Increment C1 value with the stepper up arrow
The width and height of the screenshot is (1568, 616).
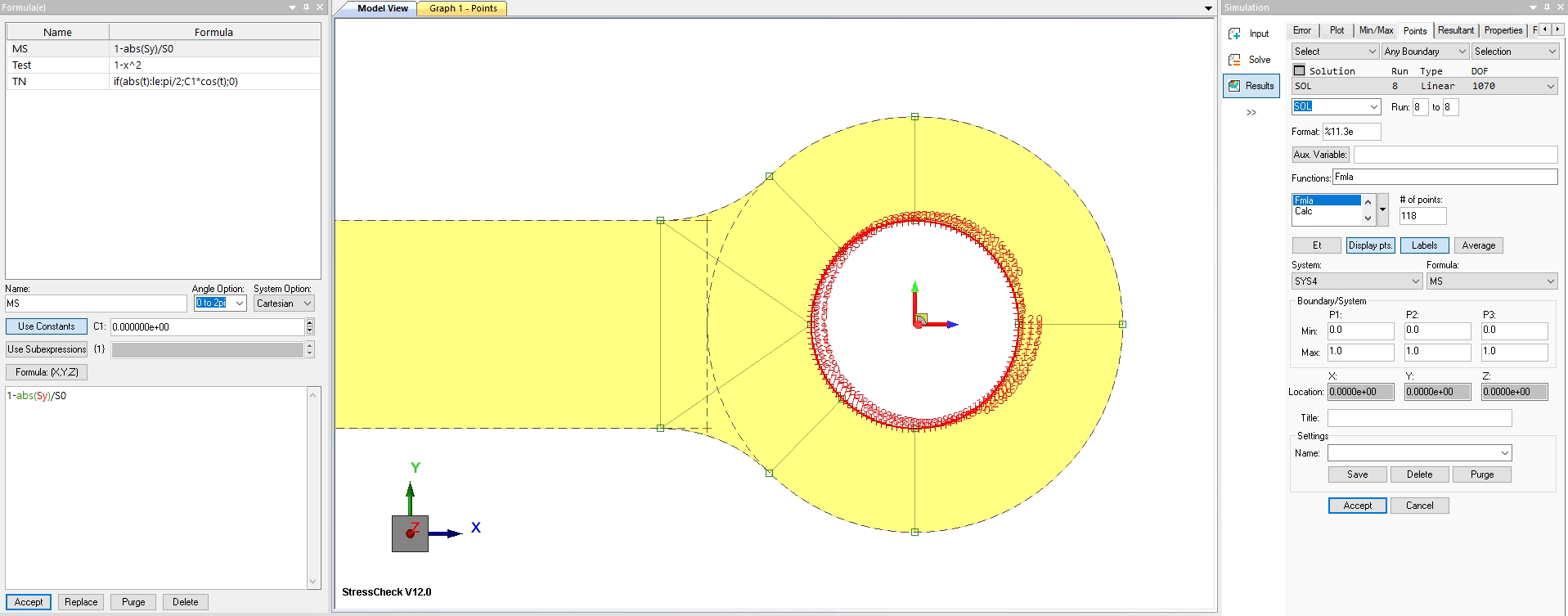310,322
